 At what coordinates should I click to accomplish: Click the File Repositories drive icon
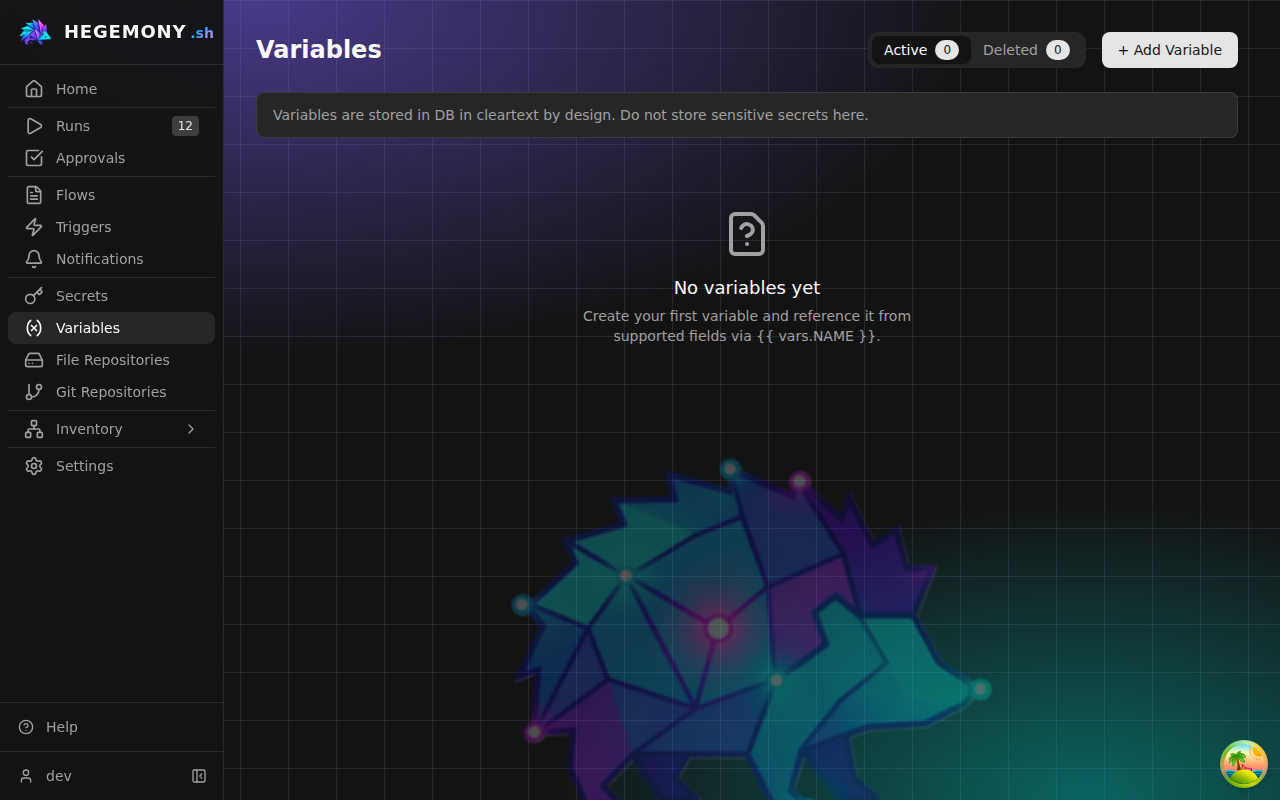point(34,360)
